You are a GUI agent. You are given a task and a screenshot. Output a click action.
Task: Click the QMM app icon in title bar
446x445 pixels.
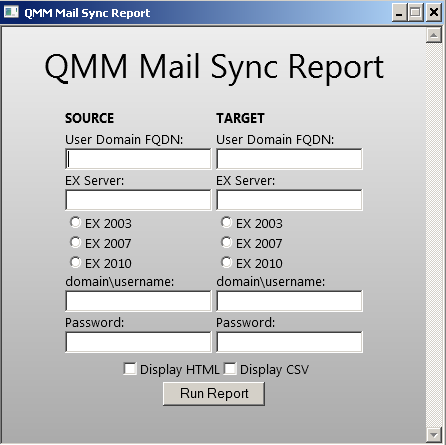pyautogui.click(x=11, y=12)
